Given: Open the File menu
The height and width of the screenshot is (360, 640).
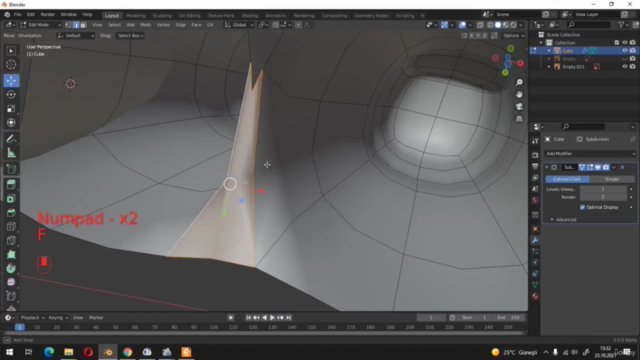Looking at the screenshot, I should coord(18,15).
